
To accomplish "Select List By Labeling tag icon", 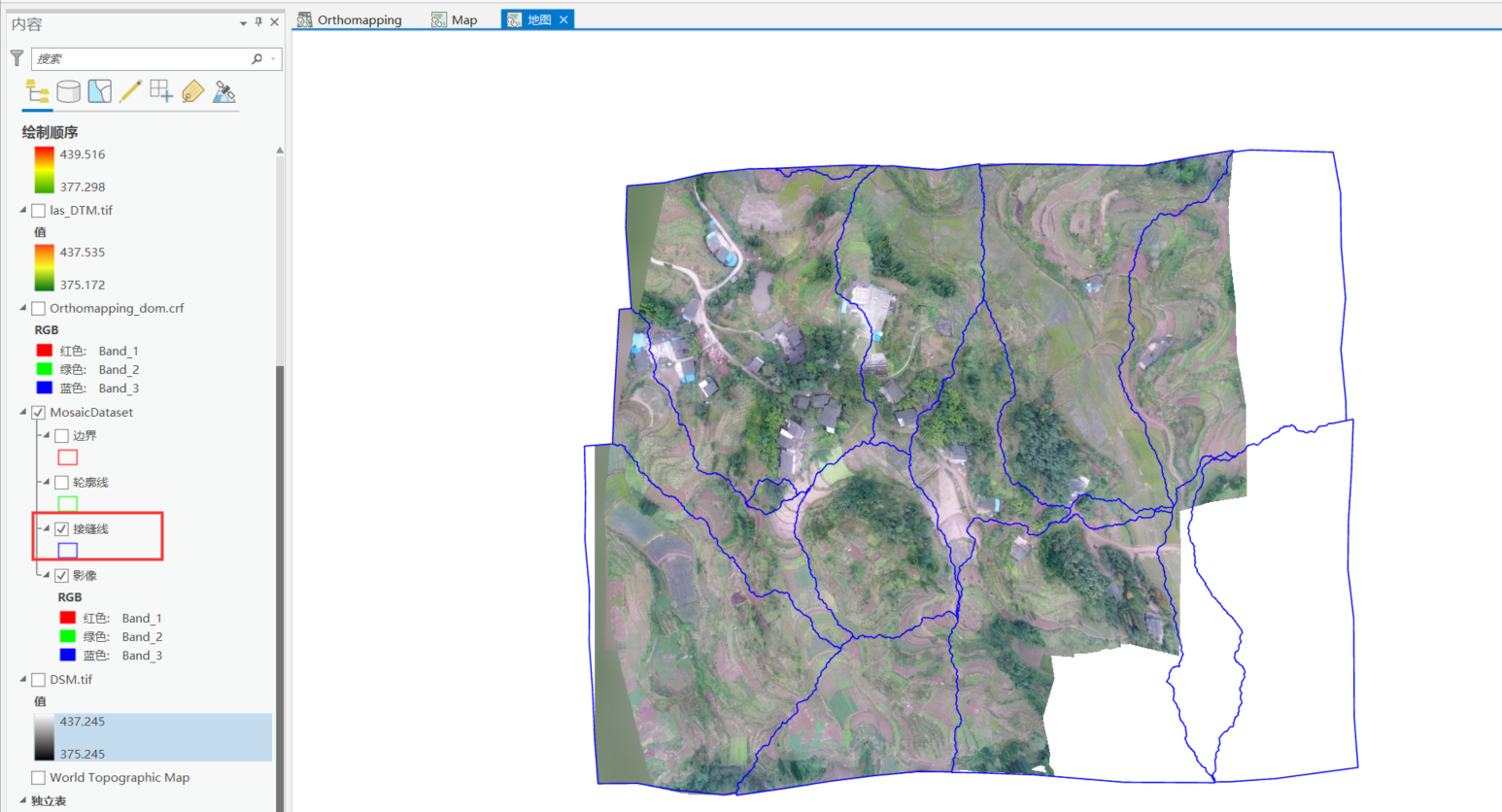I will point(192,91).
